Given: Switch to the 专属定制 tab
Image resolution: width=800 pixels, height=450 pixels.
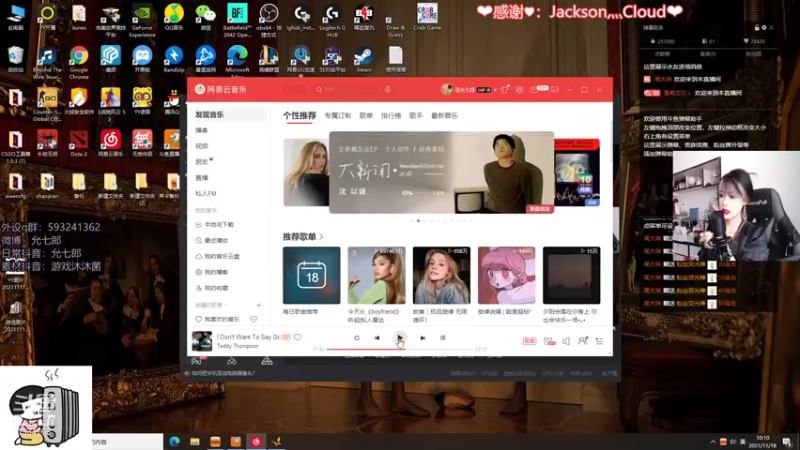Looking at the screenshot, I should coord(338,116).
